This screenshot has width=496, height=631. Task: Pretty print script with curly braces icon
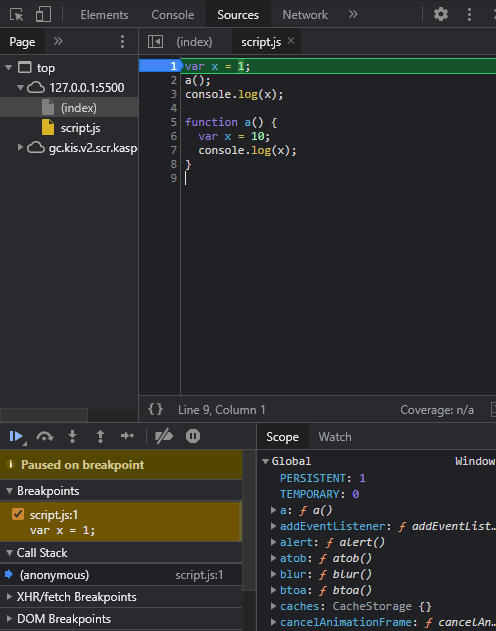point(155,409)
